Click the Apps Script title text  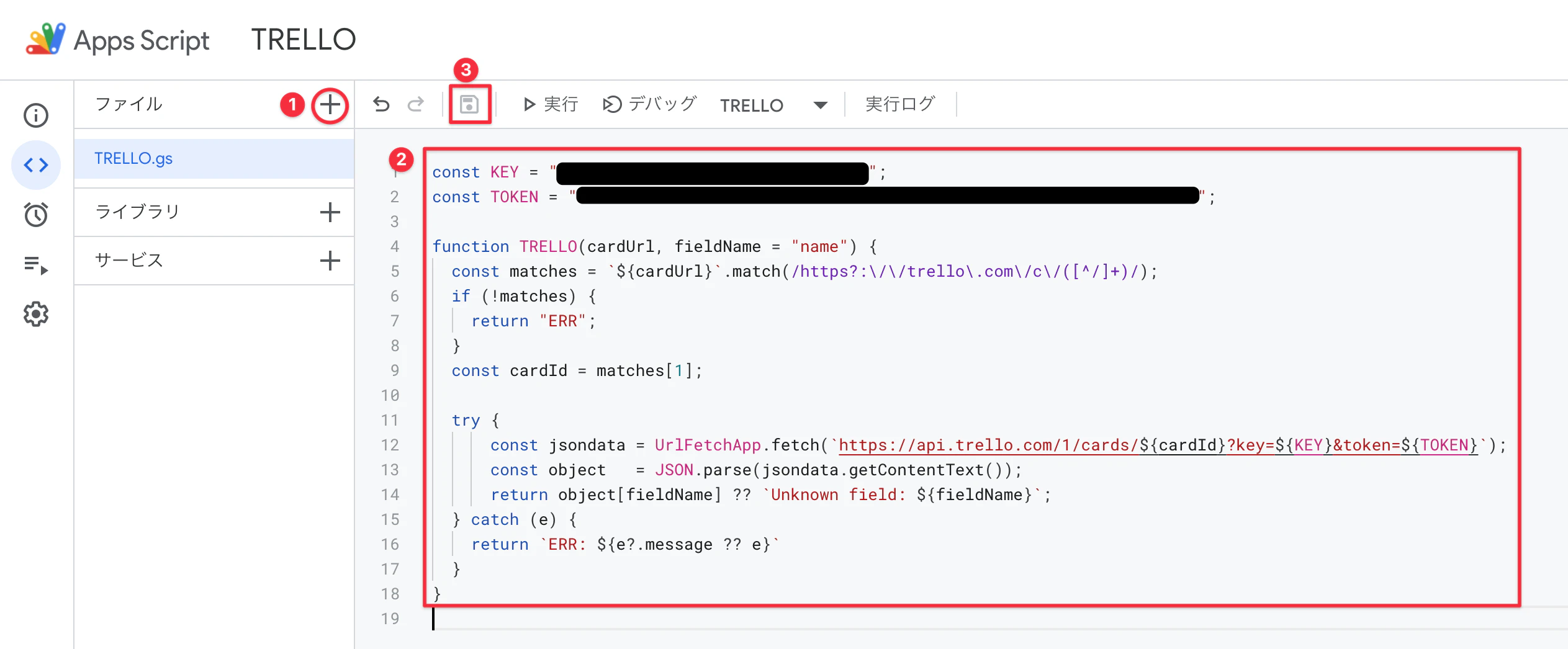142,41
